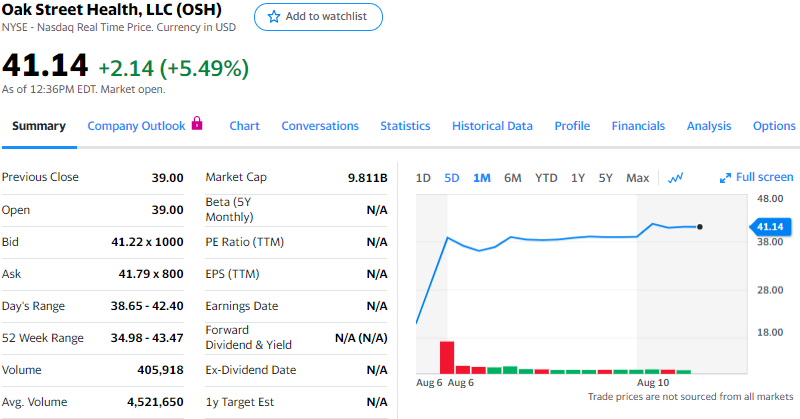Select the 6M chart range
The image size is (800, 419).
pos(513,178)
